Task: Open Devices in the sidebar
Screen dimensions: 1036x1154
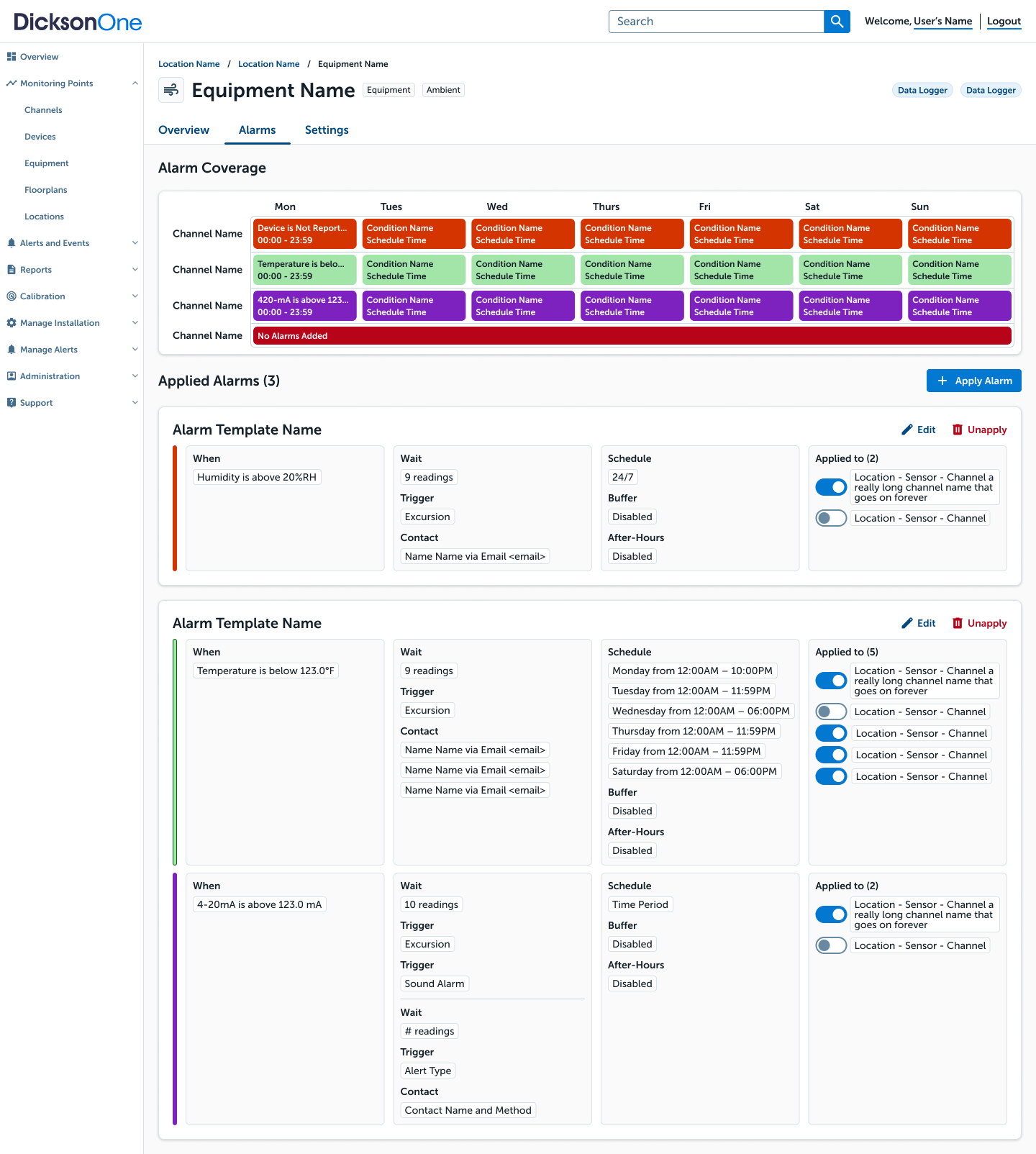Action: (40, 137)
